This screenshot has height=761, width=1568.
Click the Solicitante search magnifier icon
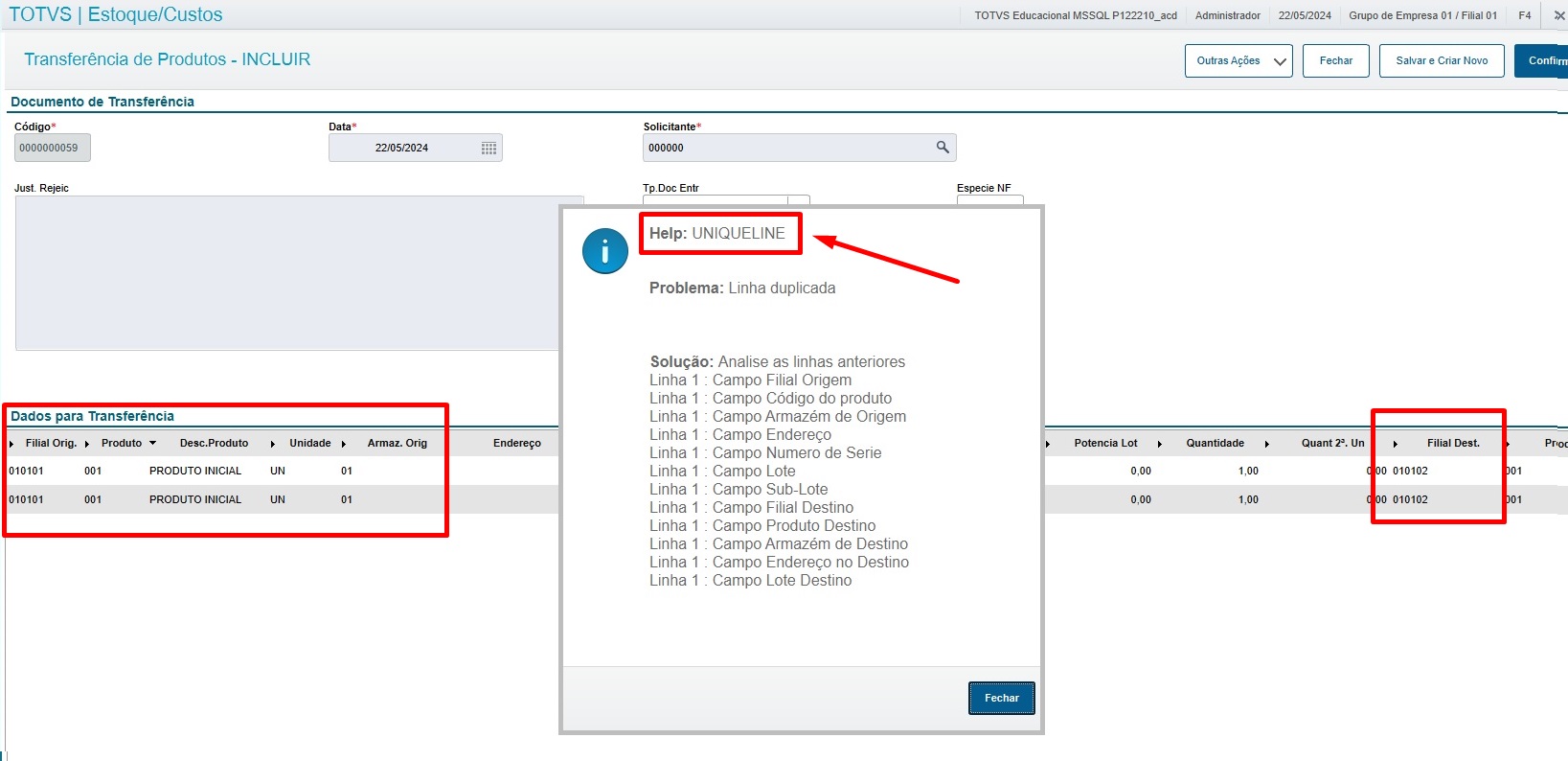(x=943, y=147)
